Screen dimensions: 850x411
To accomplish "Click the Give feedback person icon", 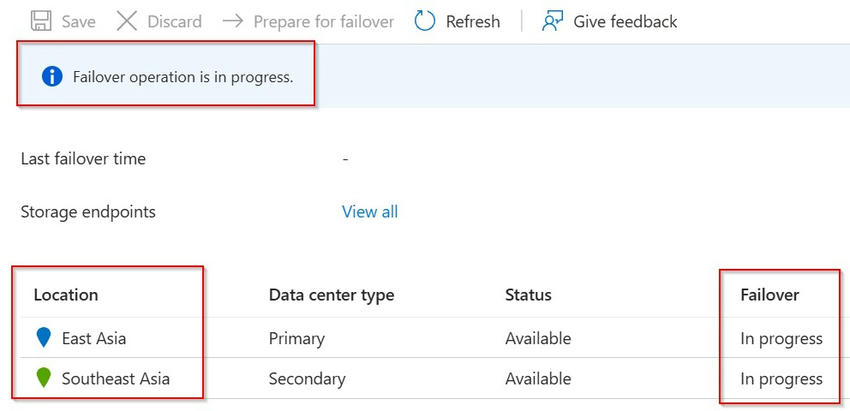I will 553,21.
